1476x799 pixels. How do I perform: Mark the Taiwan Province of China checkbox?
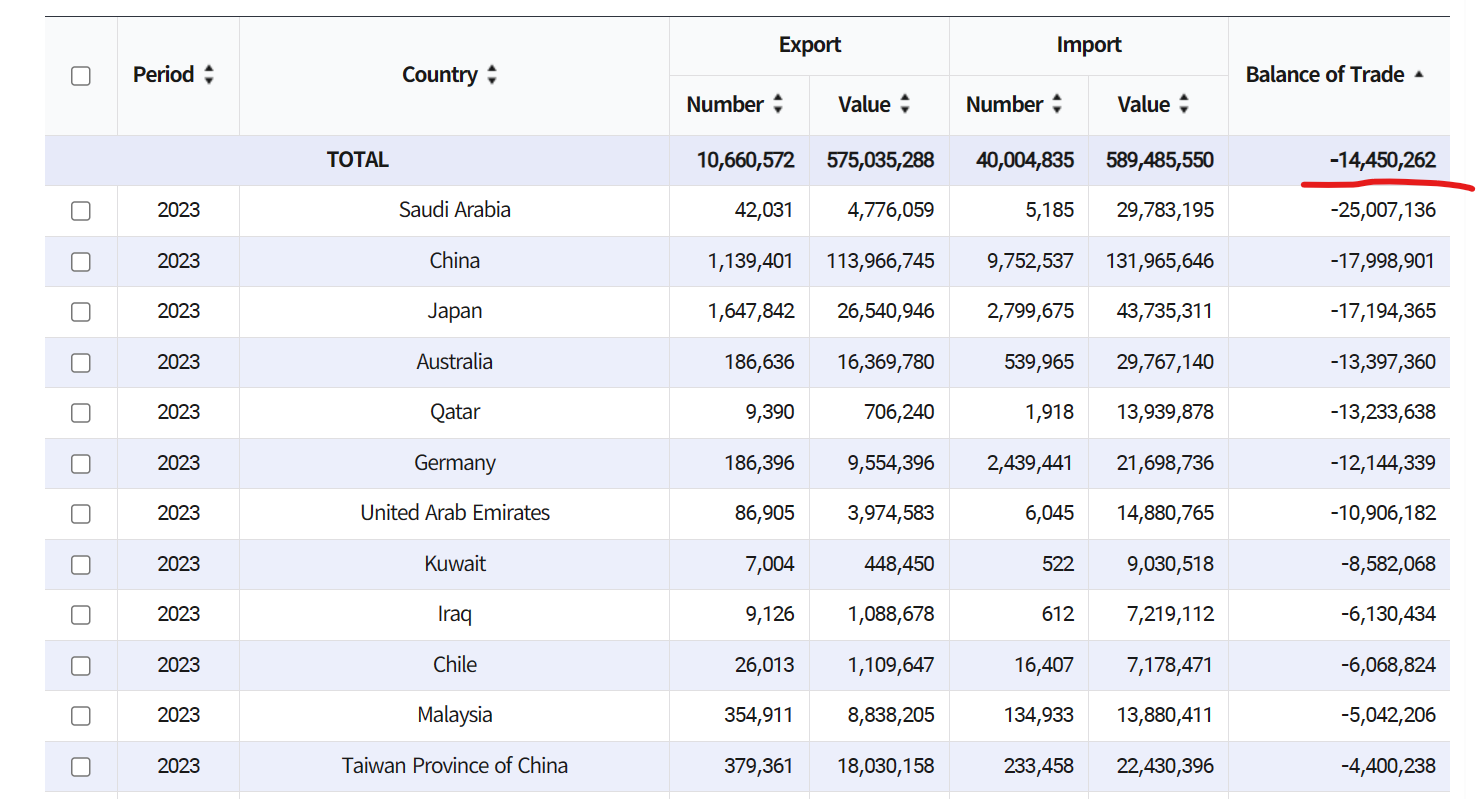coord(81,767)
